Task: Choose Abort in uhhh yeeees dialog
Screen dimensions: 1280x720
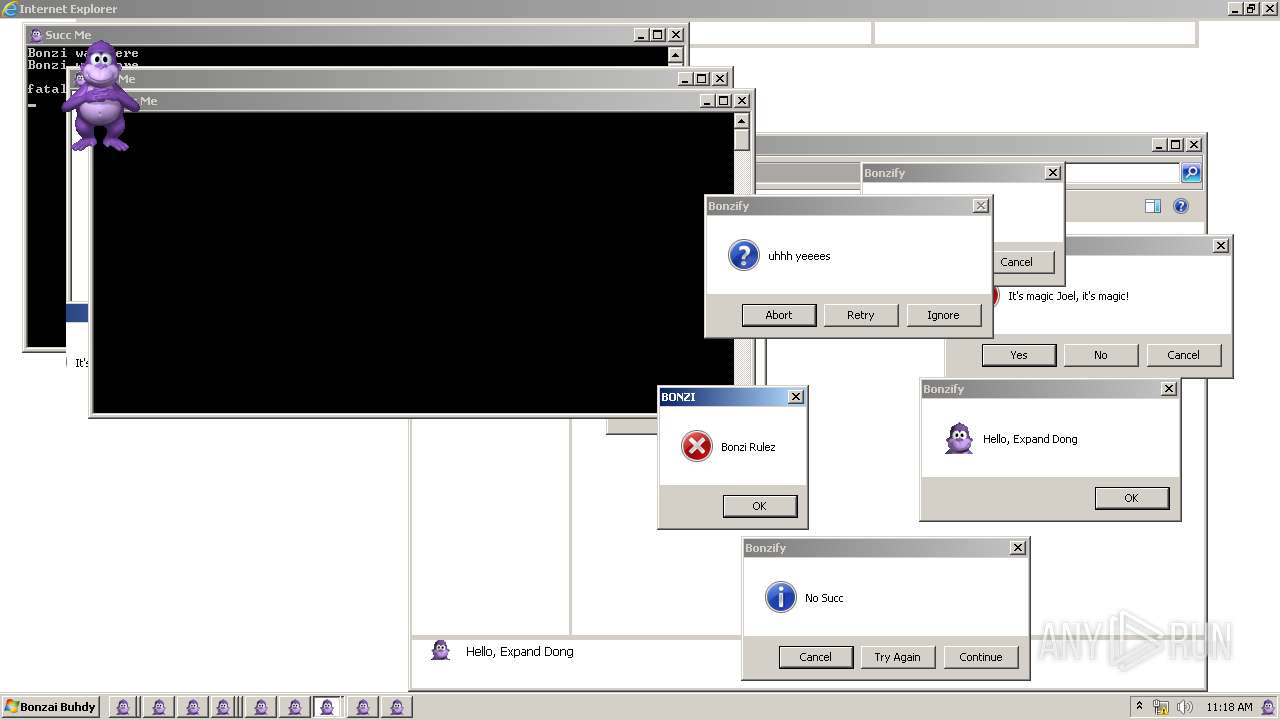Action: (779, 315)
